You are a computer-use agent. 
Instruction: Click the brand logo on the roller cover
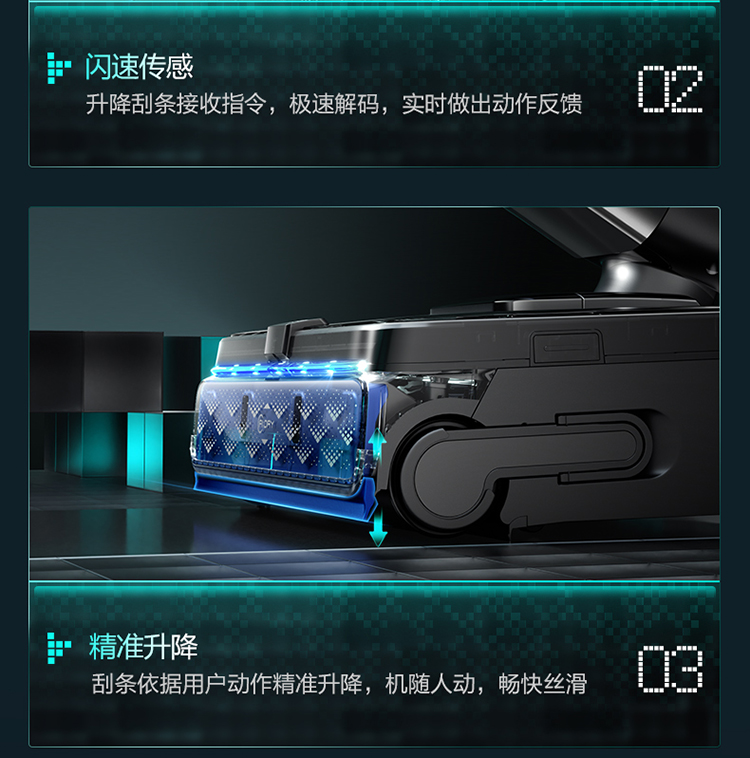267,425
